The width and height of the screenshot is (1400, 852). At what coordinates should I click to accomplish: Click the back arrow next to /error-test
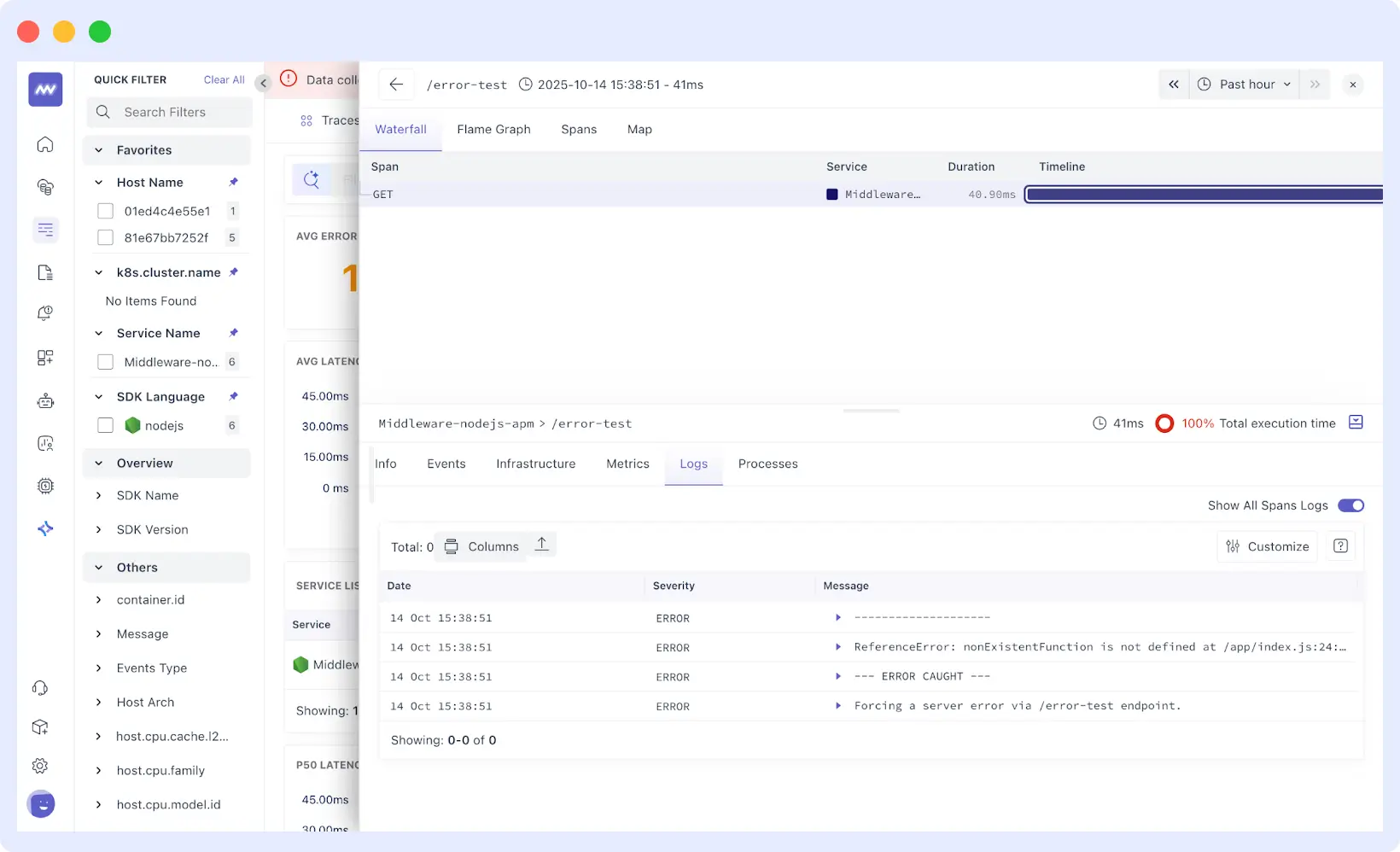[396, 85]
